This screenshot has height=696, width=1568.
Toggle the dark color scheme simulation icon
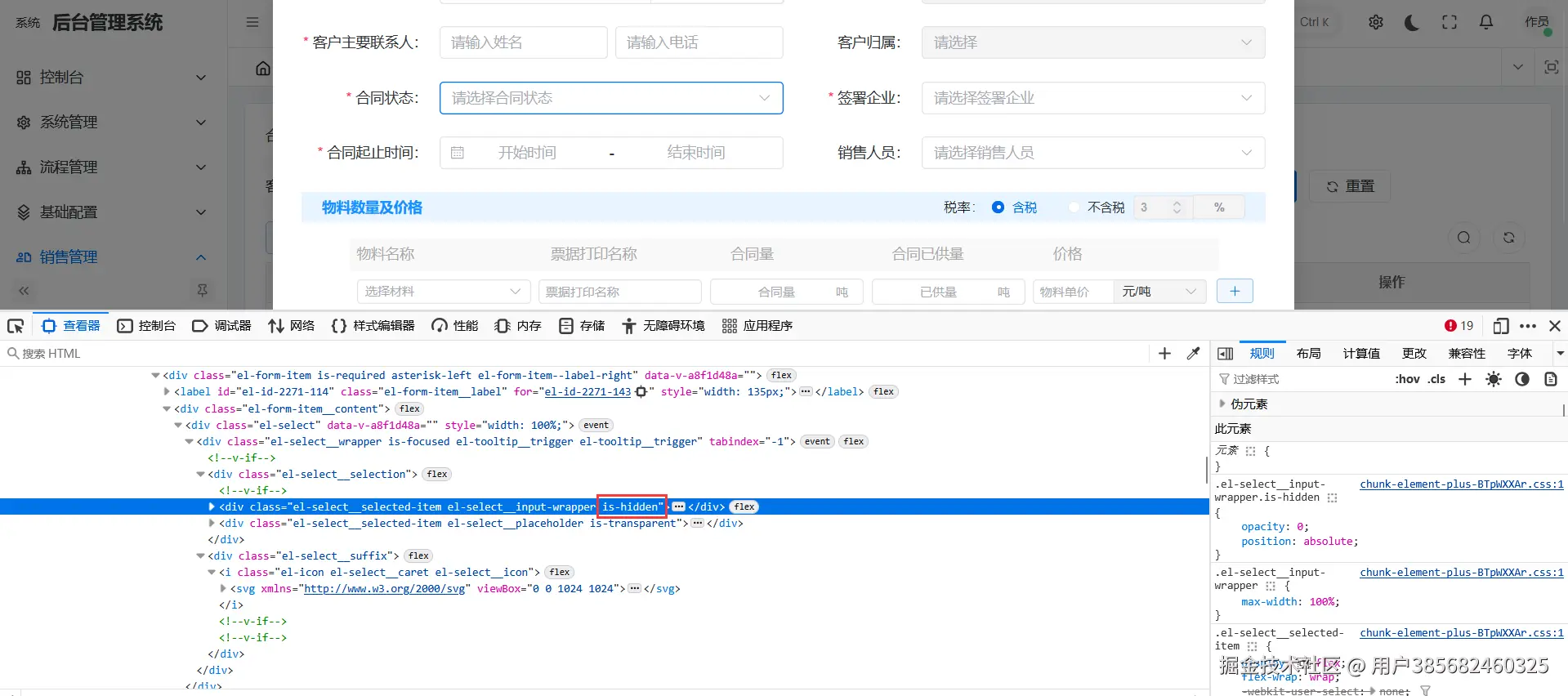coord(1521,379)
